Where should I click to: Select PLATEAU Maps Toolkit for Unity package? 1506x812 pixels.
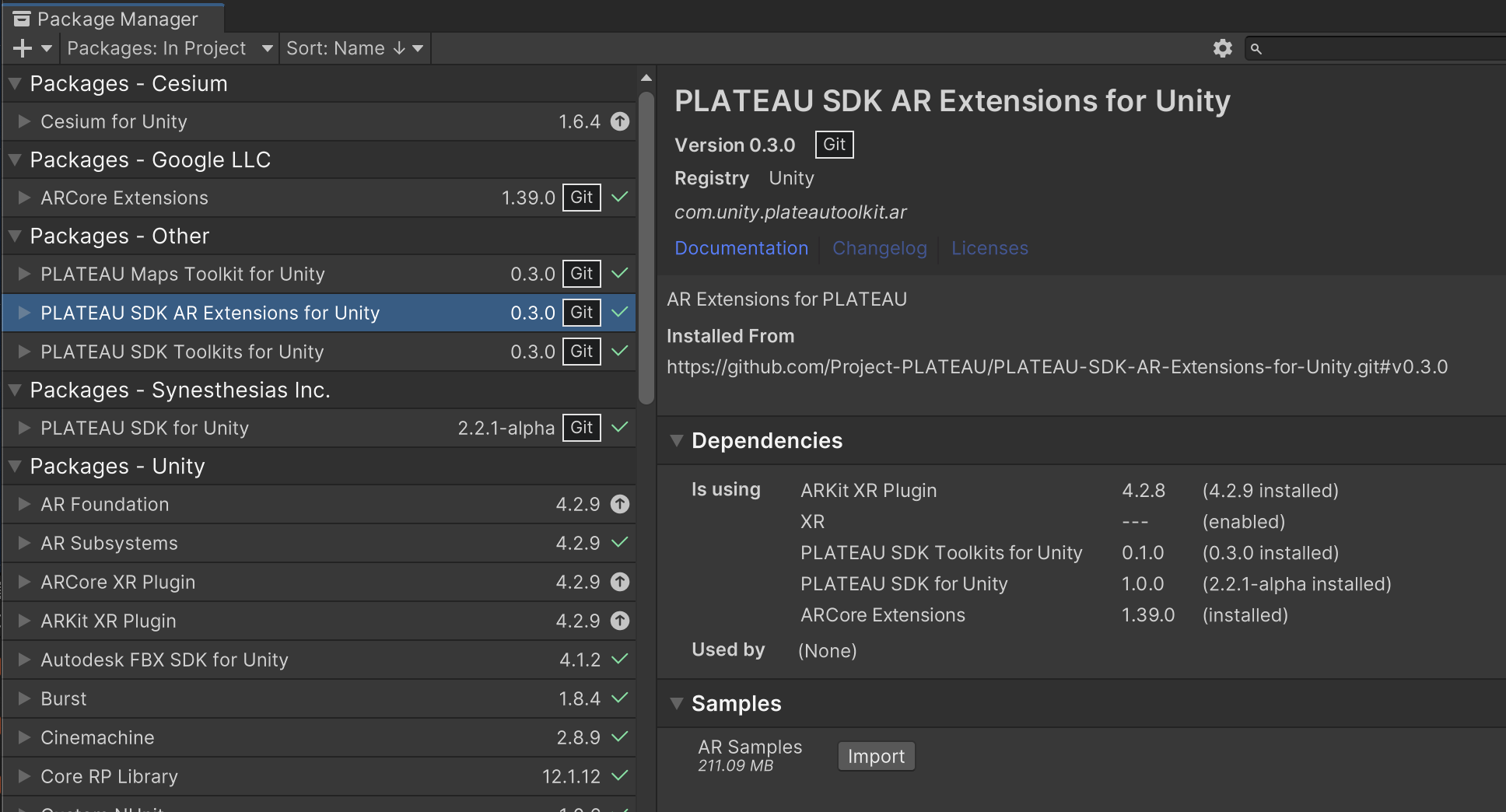319,274
